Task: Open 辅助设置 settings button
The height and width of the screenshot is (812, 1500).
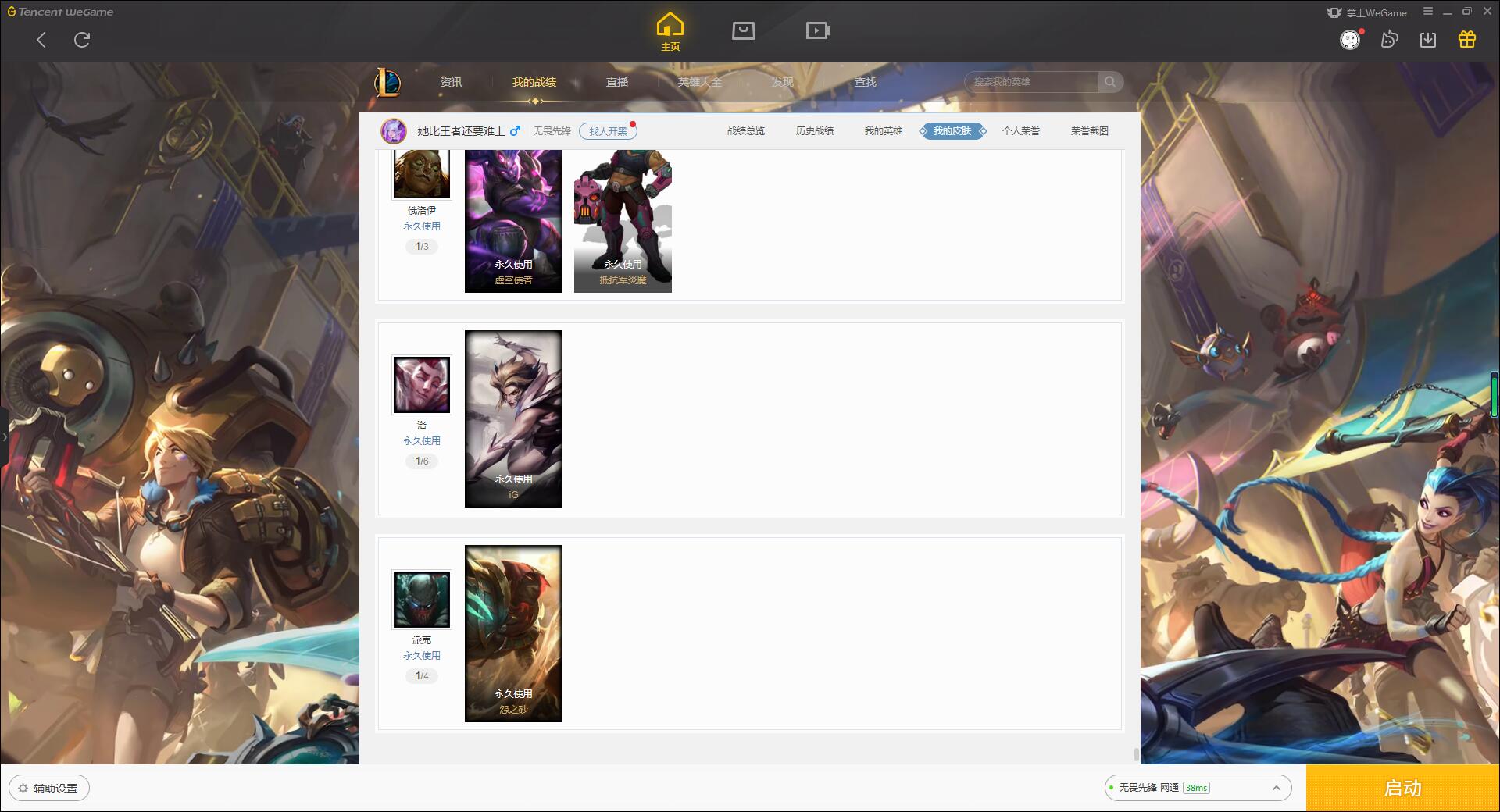Action: 49,789
